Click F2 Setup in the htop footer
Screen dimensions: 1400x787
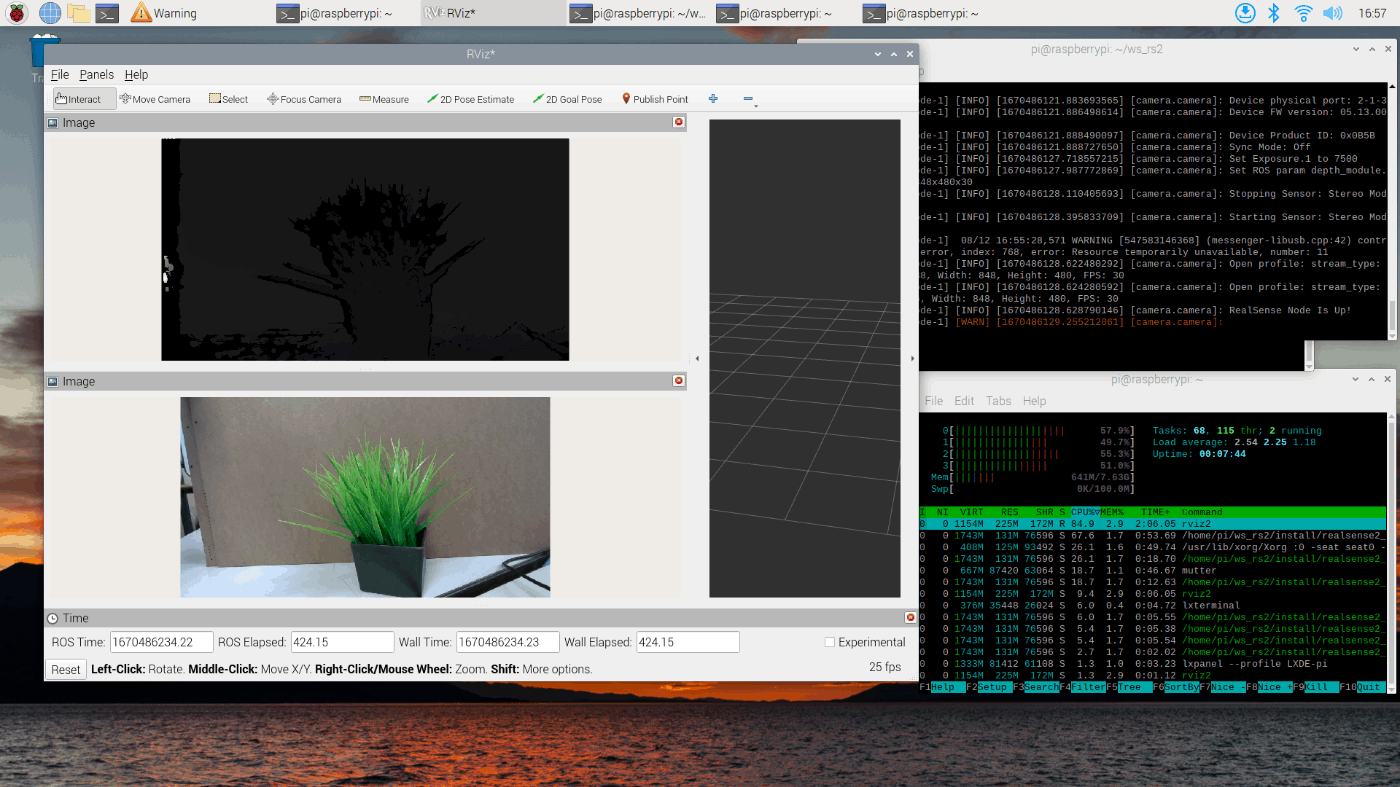[x=988, y=687]
